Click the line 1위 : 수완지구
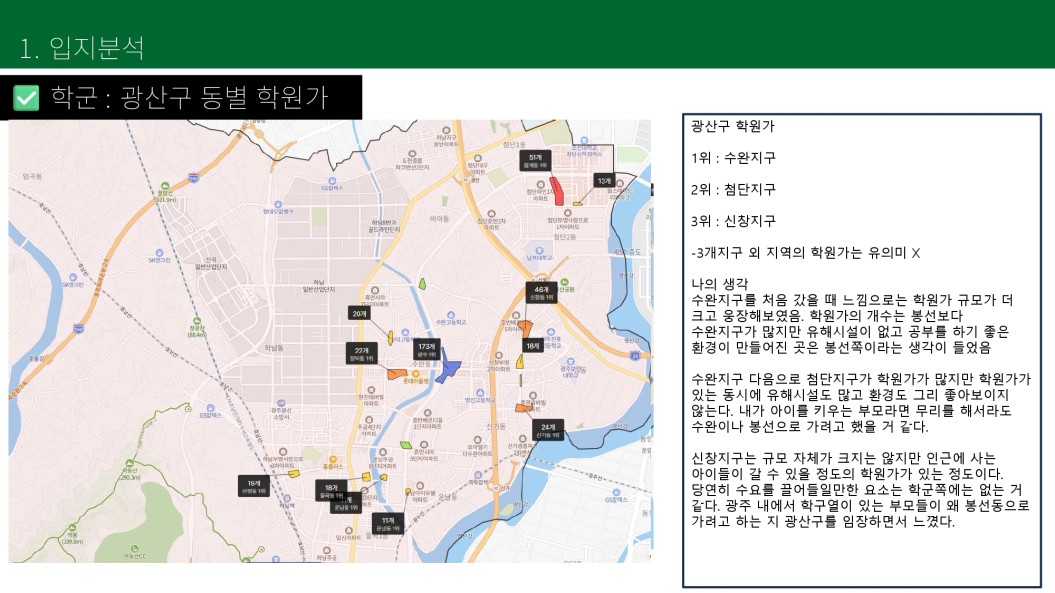The height and width of the screenshot is (593, 1055). [x=733, y=158]
